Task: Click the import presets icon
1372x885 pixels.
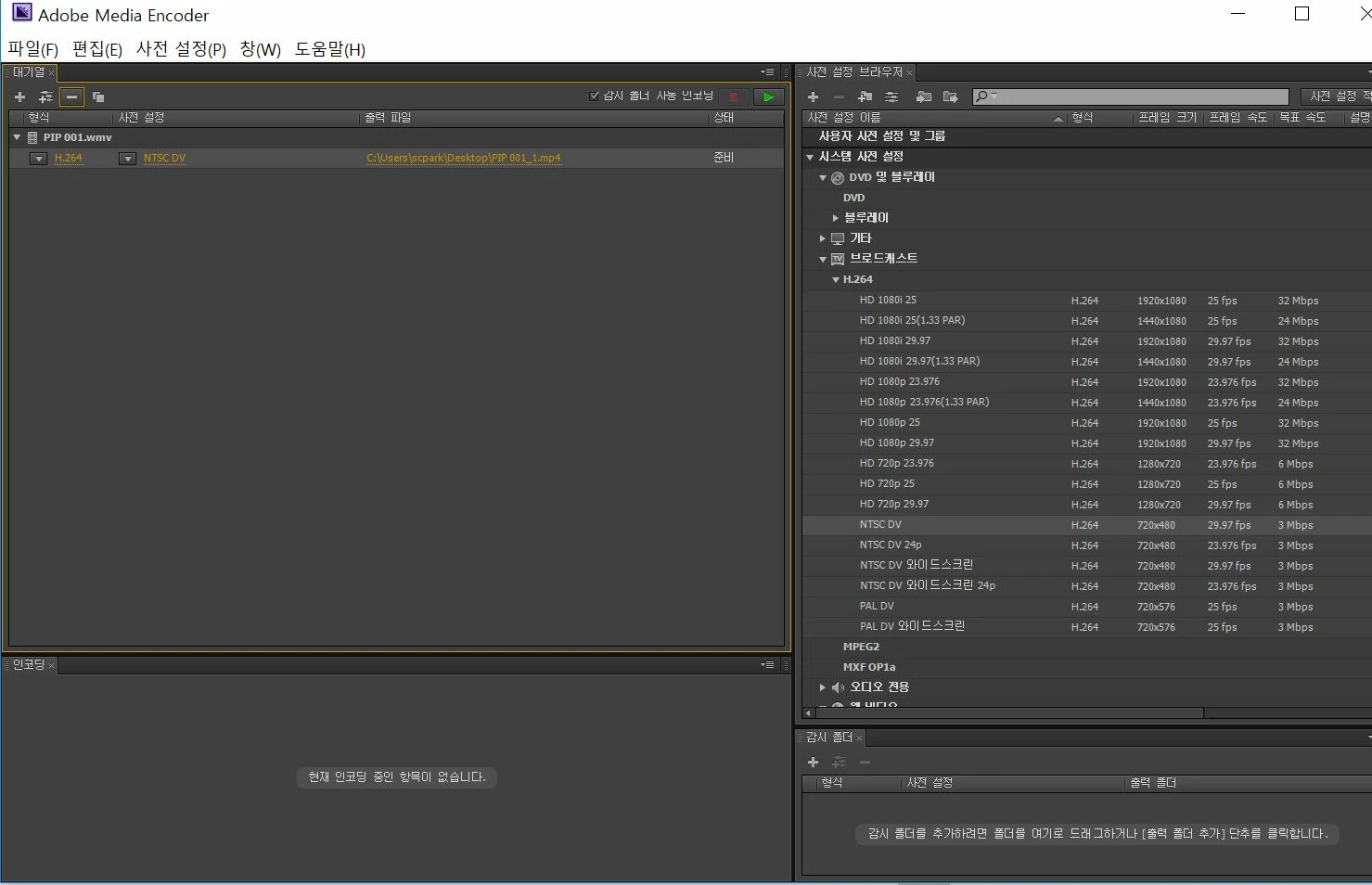Action: pyautogui.click(x=924, y=96)
